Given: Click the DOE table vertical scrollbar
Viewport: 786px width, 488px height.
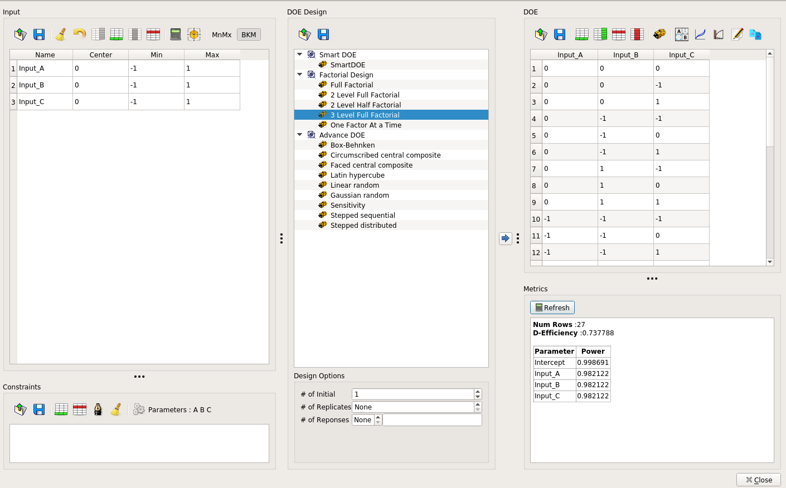Looking at the screenshot, I should (x=770, y=157).
